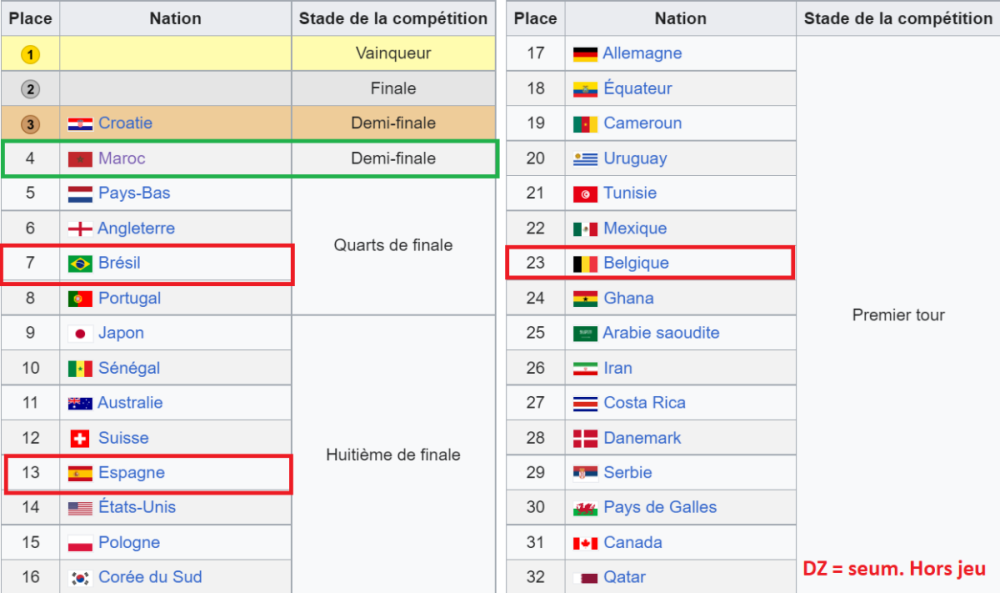Open the Maroc link
The image size is (1000, 593).
click(122, 158)
